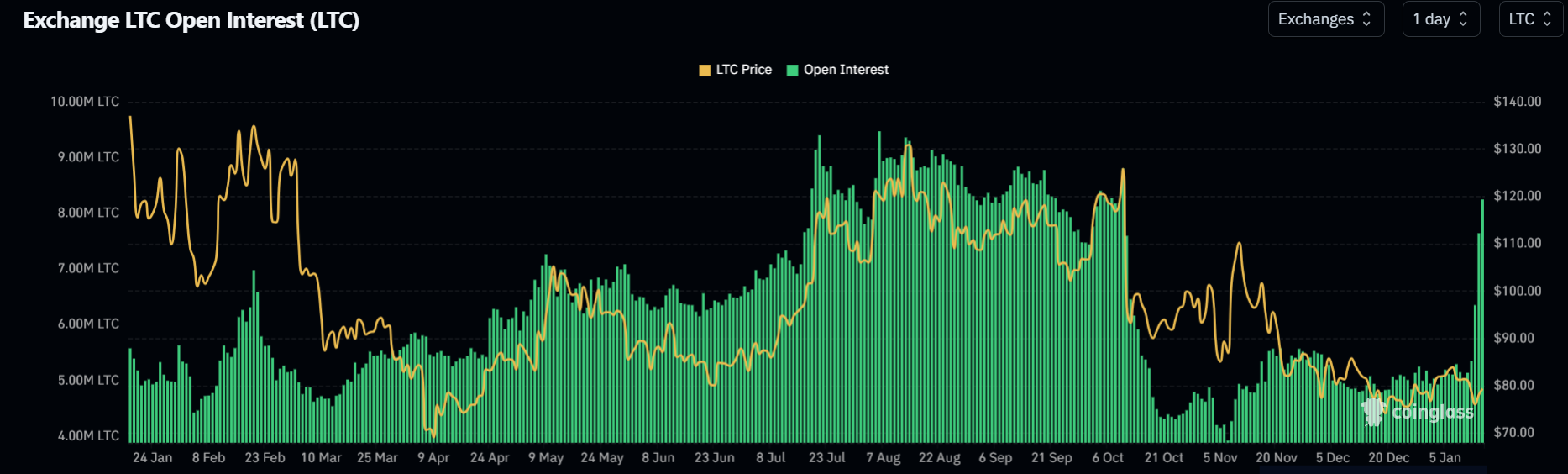The height and width of the screenshot is (474, 1568).
Task: Click the coinglass watermark logo icon
Action: click(x=1373, y=411)
